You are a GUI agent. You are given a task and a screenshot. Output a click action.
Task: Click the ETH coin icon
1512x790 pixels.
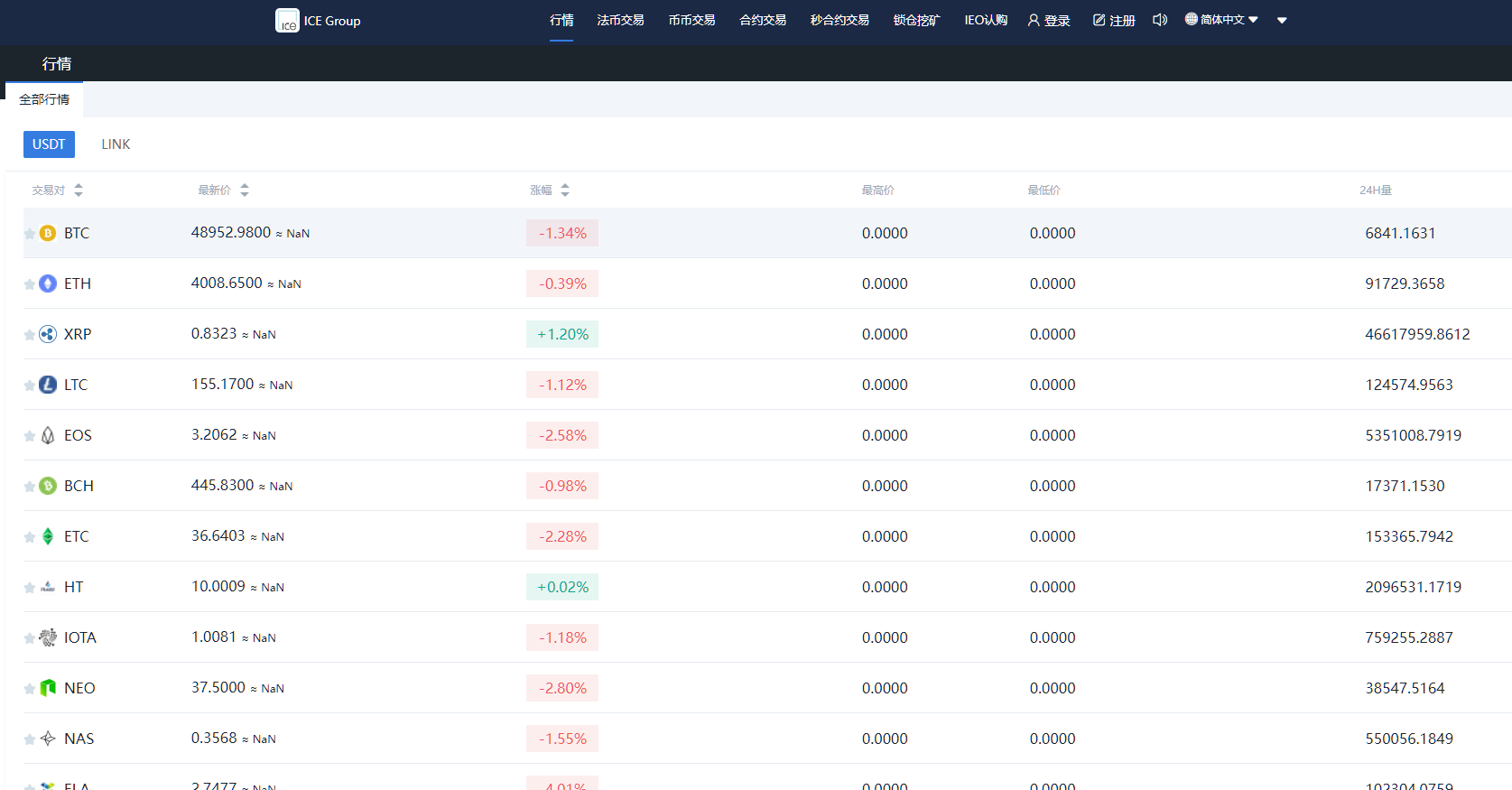[48, 283]
